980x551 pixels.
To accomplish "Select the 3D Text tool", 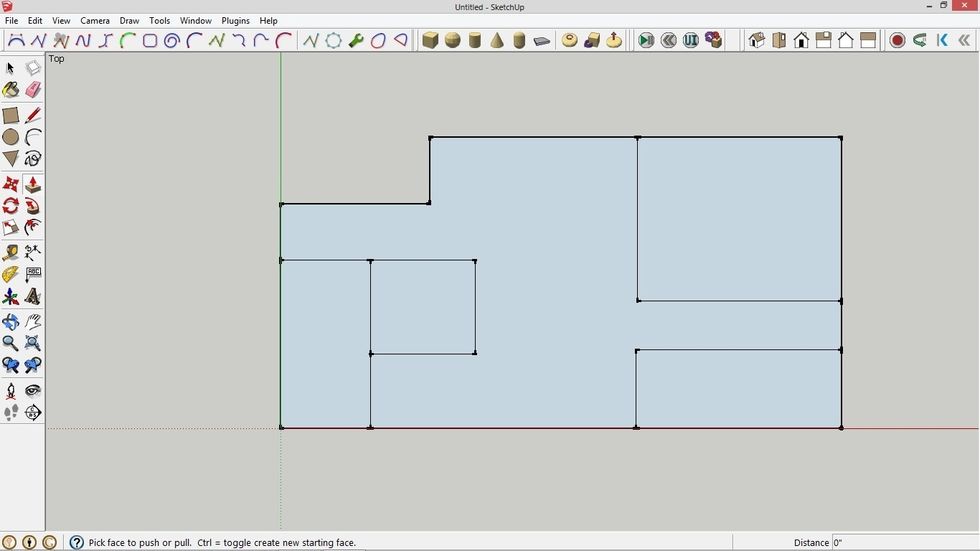I will pyautogui.click(x=33, y=297).
